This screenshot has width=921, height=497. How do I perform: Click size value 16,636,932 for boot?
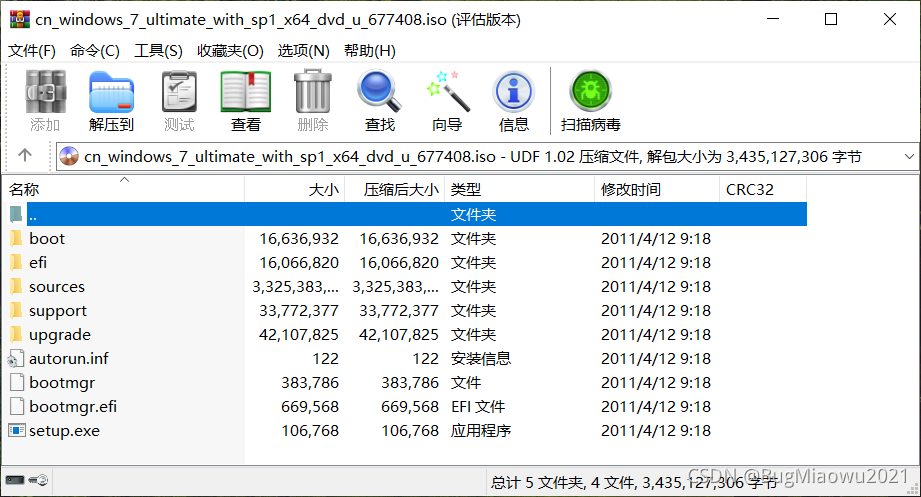tap(299, 239)
